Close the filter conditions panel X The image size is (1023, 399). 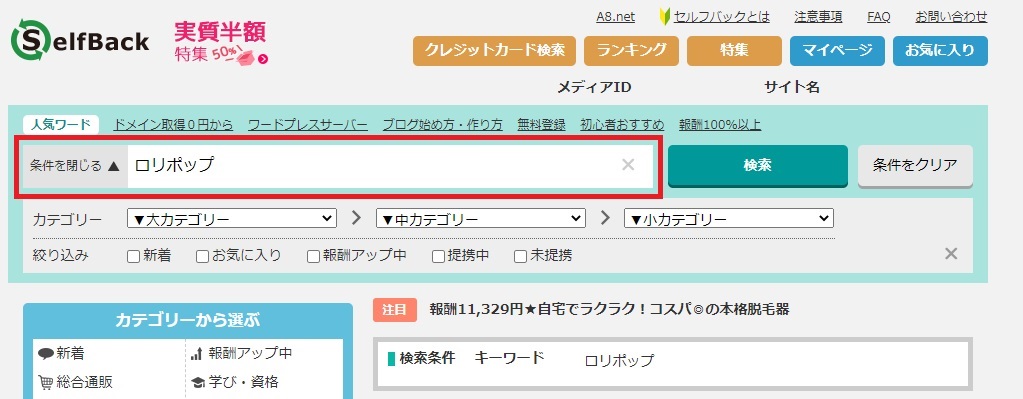[951, 254]
